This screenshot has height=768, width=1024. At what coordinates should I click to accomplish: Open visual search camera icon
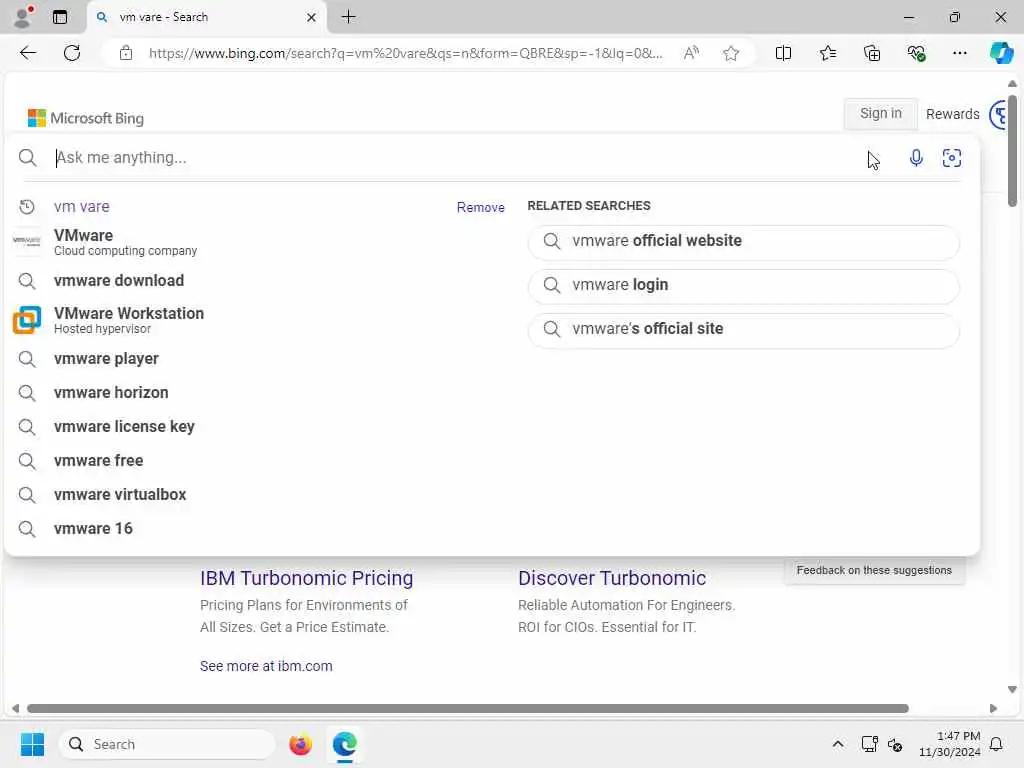tap(952, 157)
